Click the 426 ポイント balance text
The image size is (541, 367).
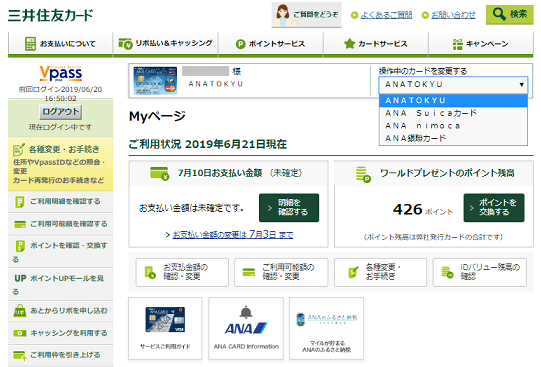(423, 209)
